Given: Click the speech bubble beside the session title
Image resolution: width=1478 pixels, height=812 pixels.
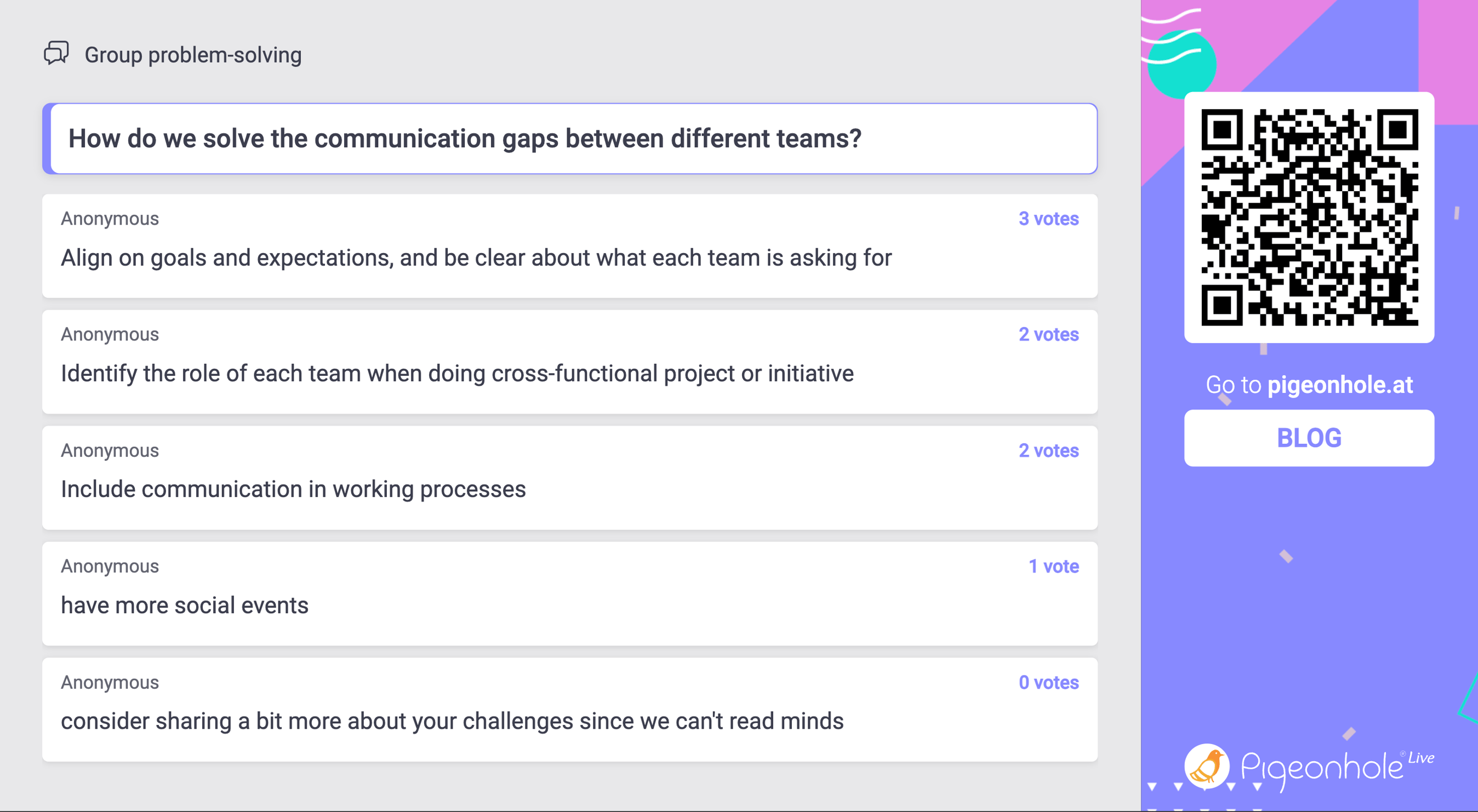Looking at the screenshot, I should click(56, 54).
